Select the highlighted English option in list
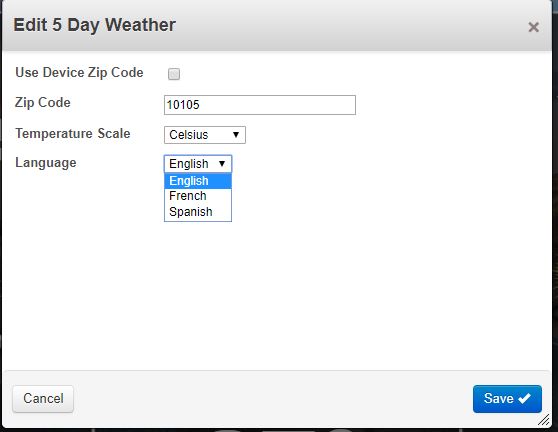This screenshot has width=558, height=432. [x=198, y=181]
